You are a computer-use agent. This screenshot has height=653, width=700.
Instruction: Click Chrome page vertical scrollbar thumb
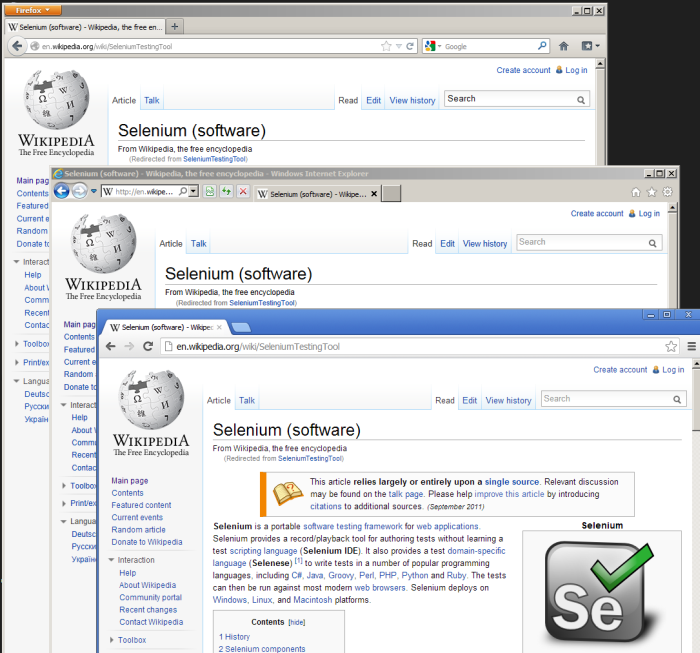[x=696, y=399]
